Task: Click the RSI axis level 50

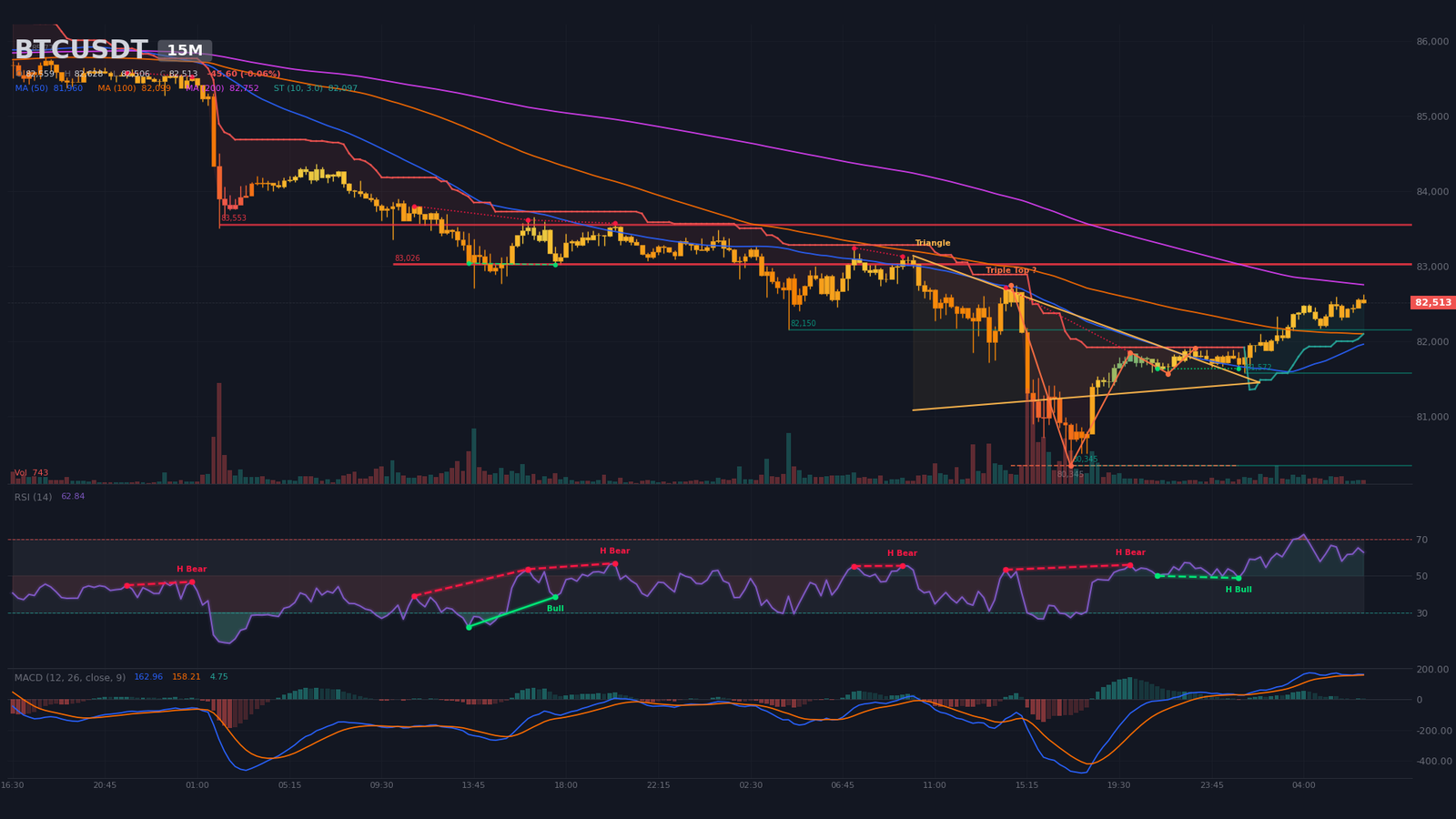Action: pos(1421,577)
